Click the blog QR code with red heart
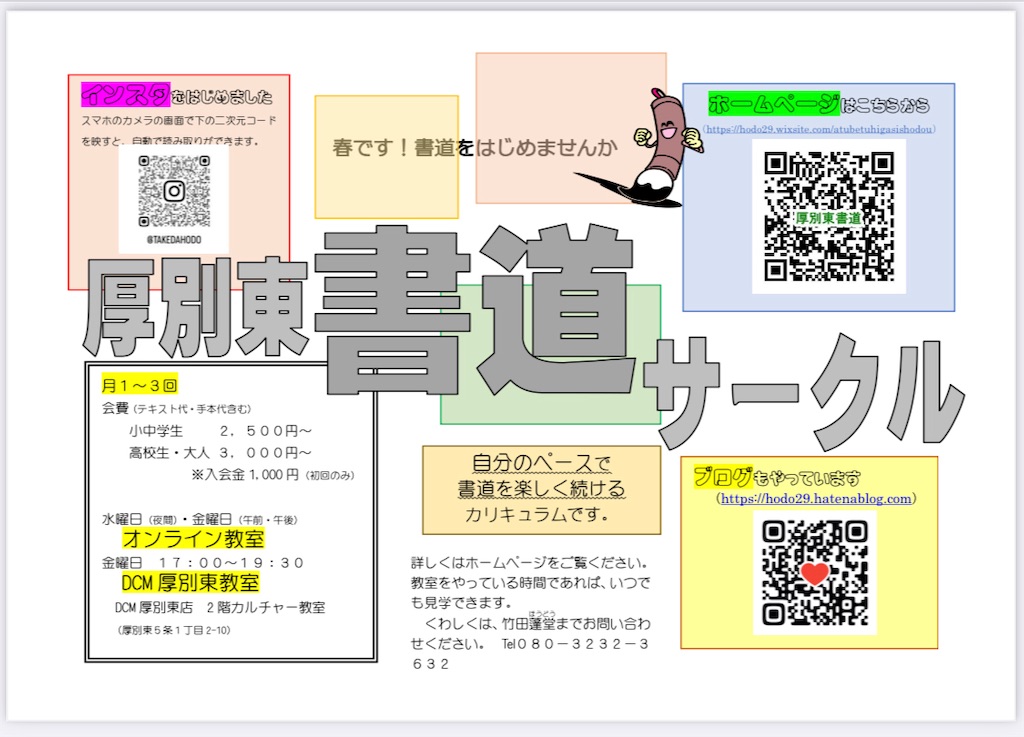 (814, 573)
